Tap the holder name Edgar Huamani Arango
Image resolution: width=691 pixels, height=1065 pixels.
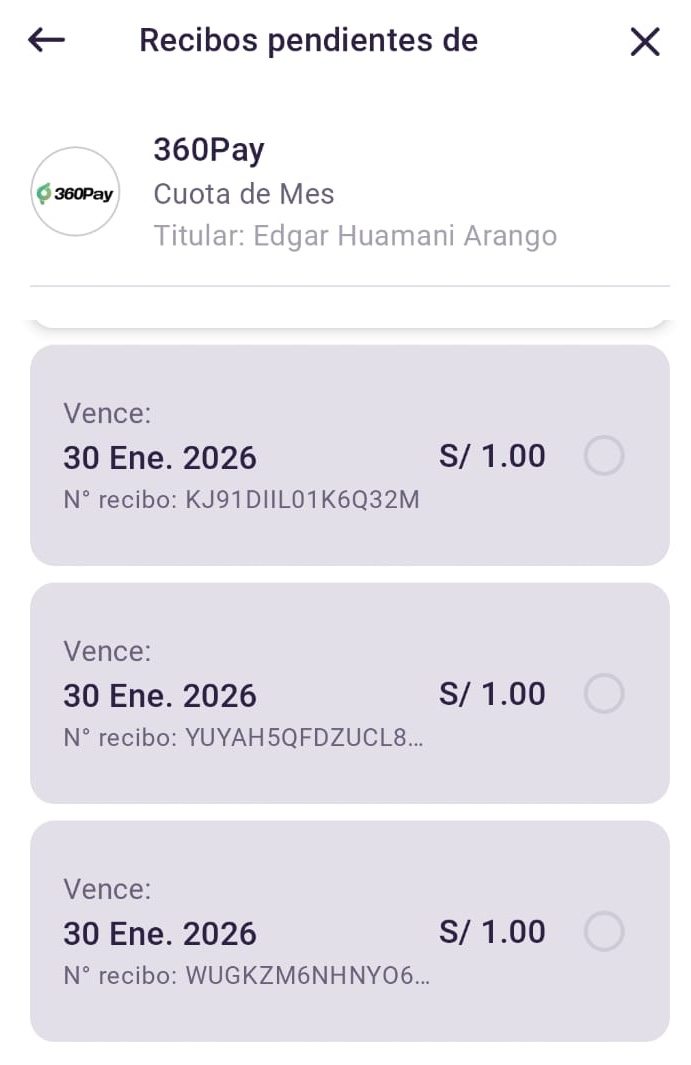(355, 236)
